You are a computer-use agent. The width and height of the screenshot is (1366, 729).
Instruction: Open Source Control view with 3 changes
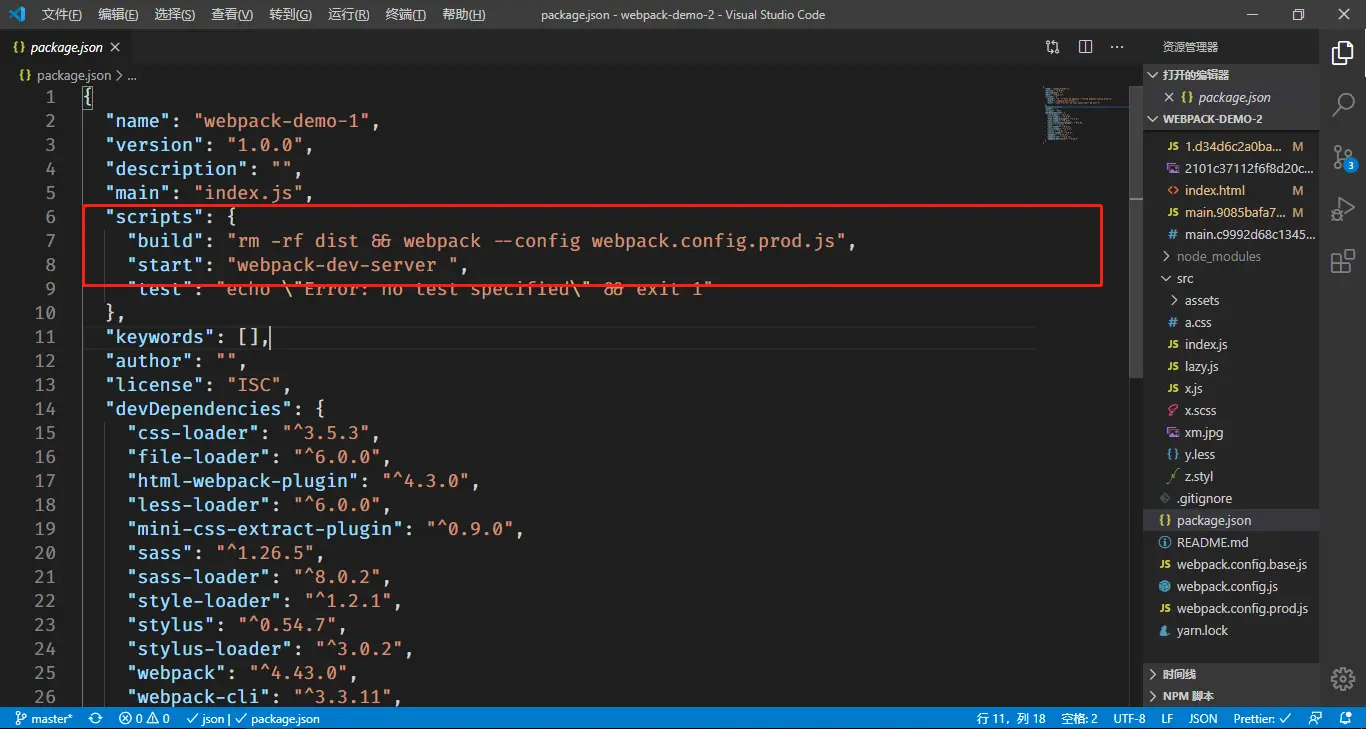tap(1342, 157)
